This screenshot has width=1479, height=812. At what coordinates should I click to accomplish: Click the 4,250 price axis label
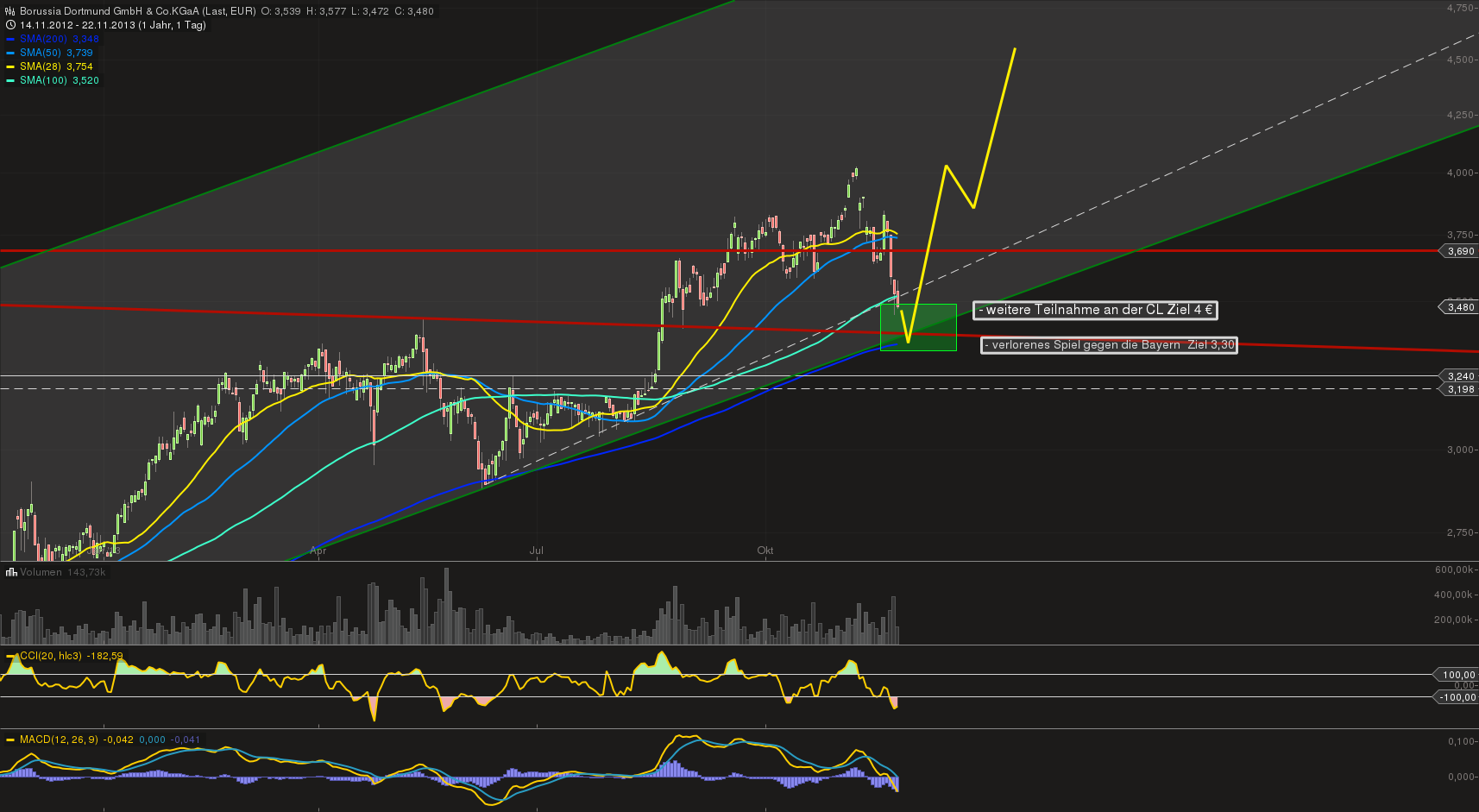(1461, 115)
